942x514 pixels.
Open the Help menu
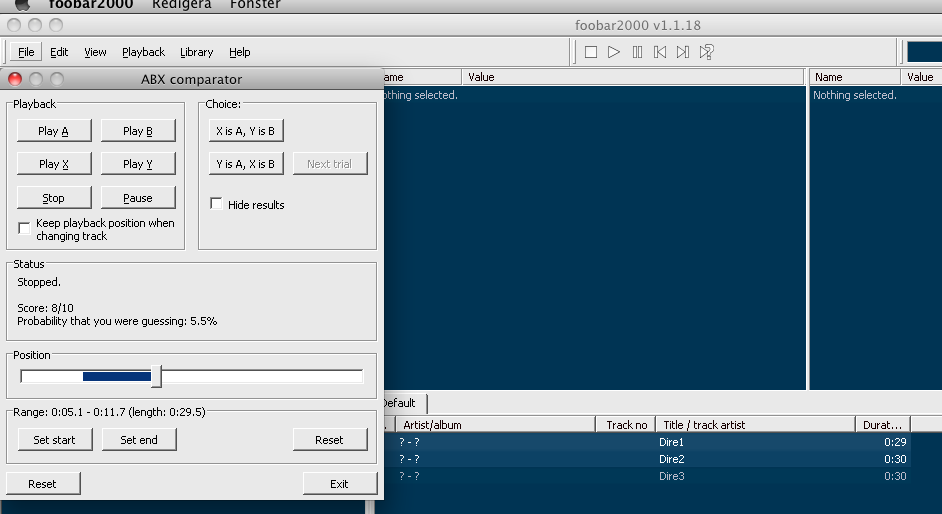tap(239, 52)
